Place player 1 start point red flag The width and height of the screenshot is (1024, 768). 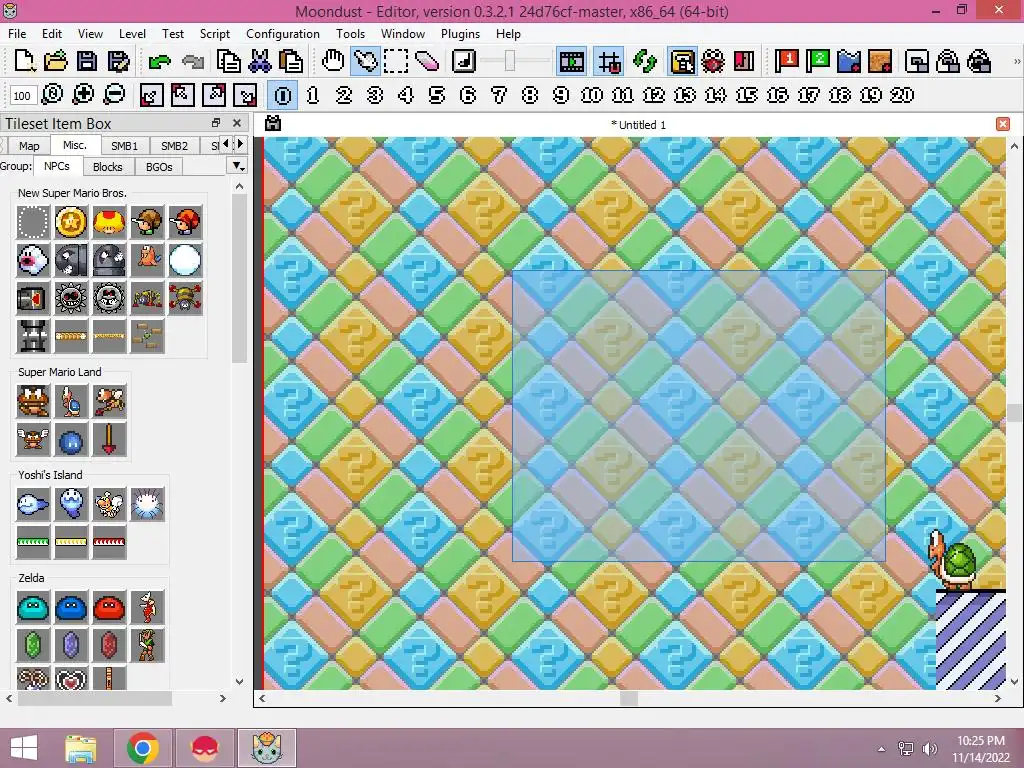pyautogui.click(x=786, y=61)
